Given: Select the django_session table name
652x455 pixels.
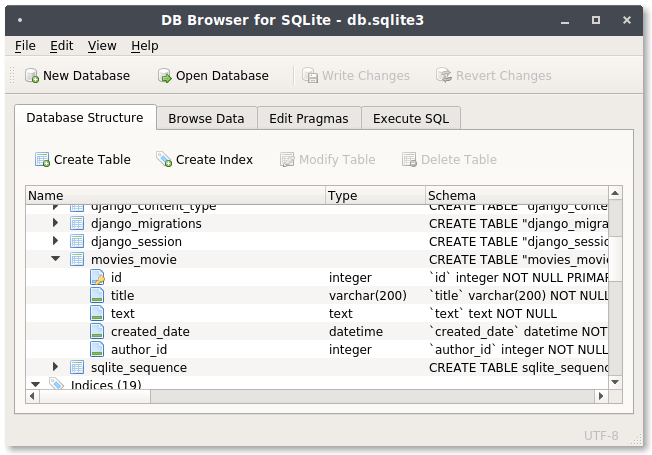Looking at the screenshot, I should [136, 242].
